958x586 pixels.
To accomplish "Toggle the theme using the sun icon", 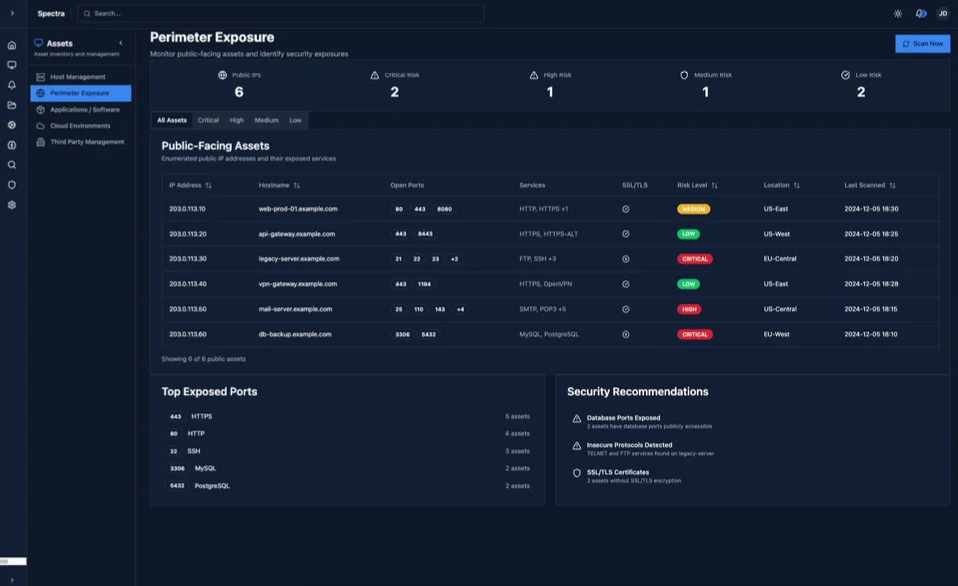I will (x=898, y=13).
